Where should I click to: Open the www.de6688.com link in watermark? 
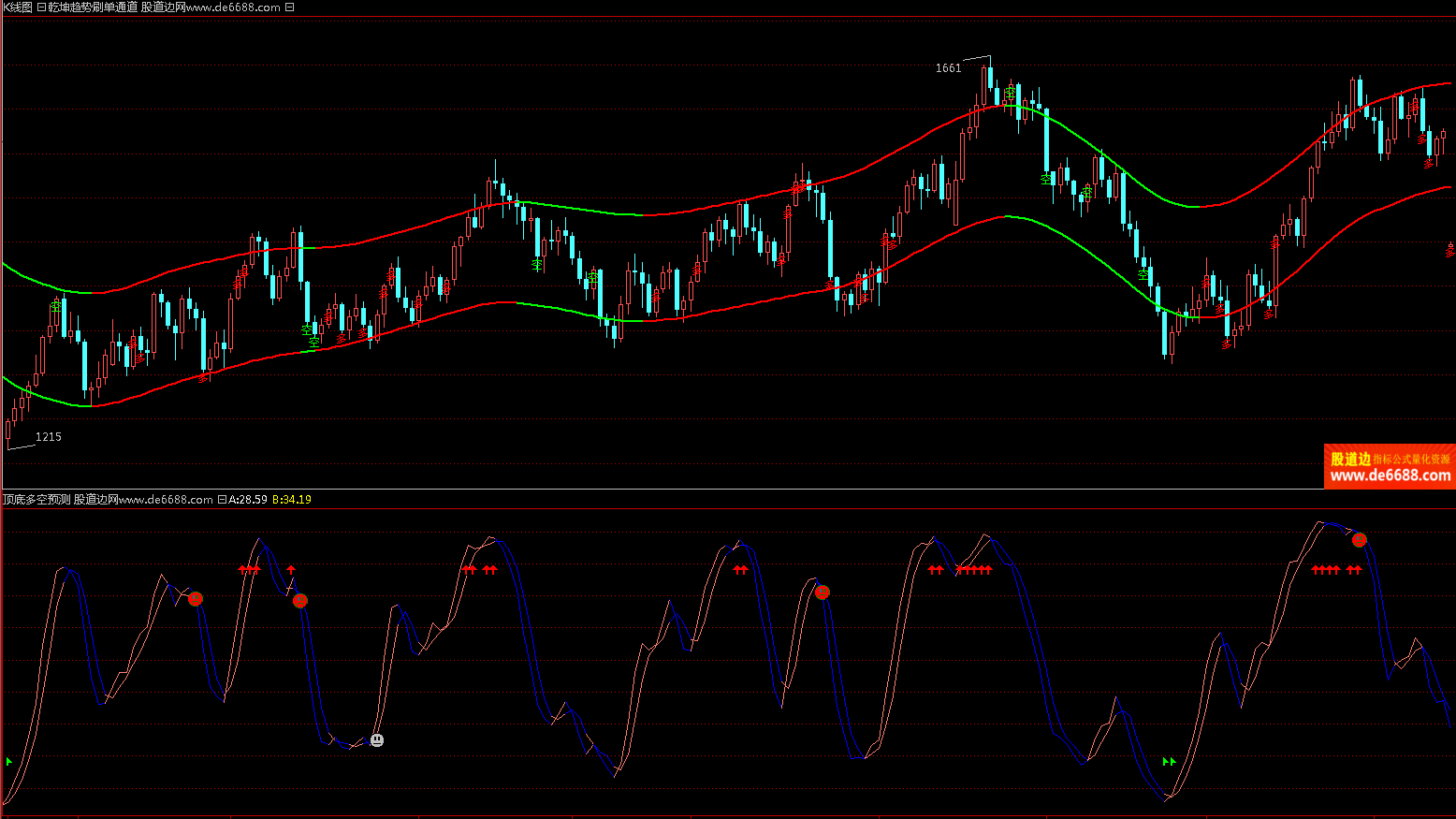pyautogui.click(x=1390, y=475)
